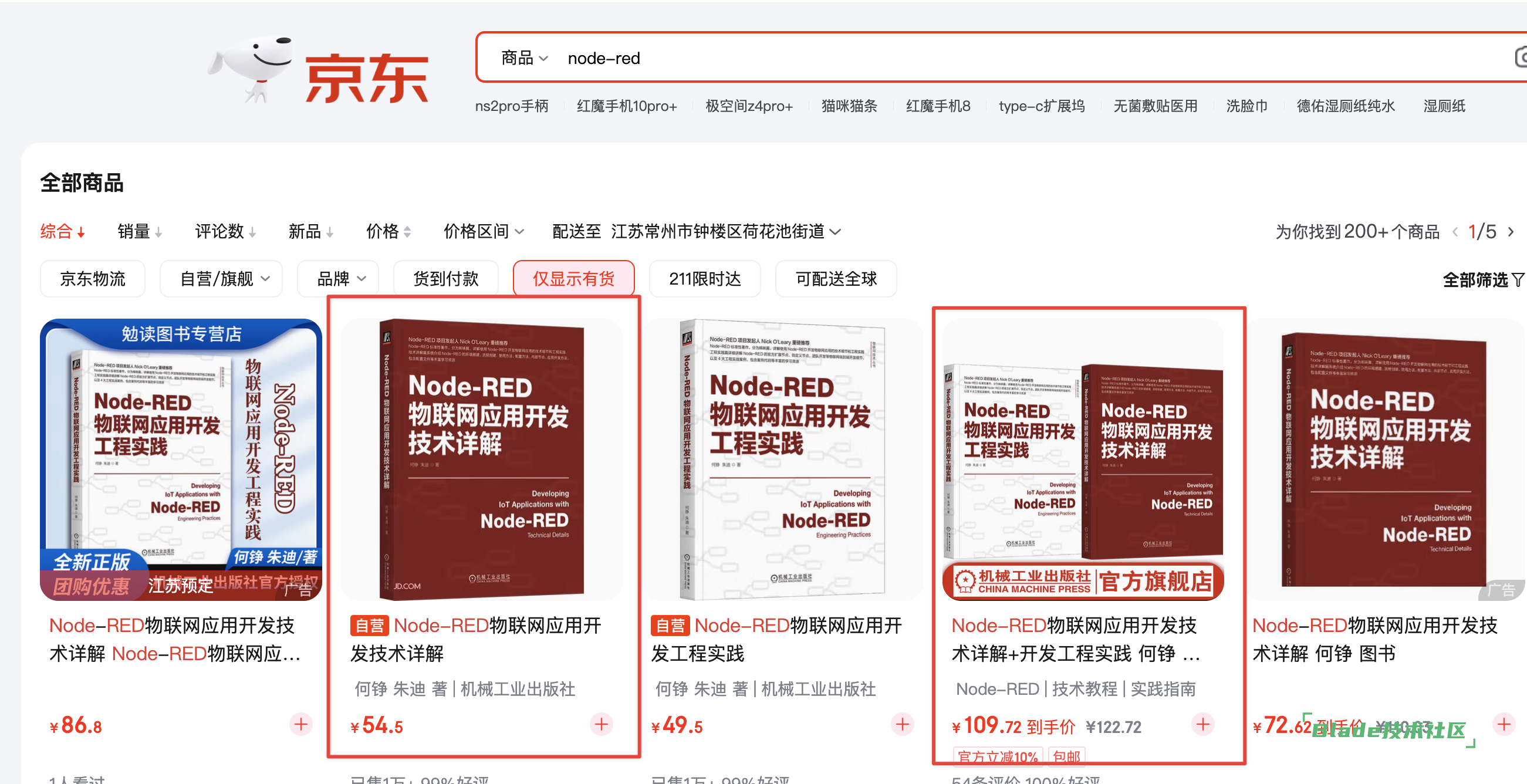
Task: Expand 品牌 dropdown
Action: pyautogui.click(x=338, y=279)
